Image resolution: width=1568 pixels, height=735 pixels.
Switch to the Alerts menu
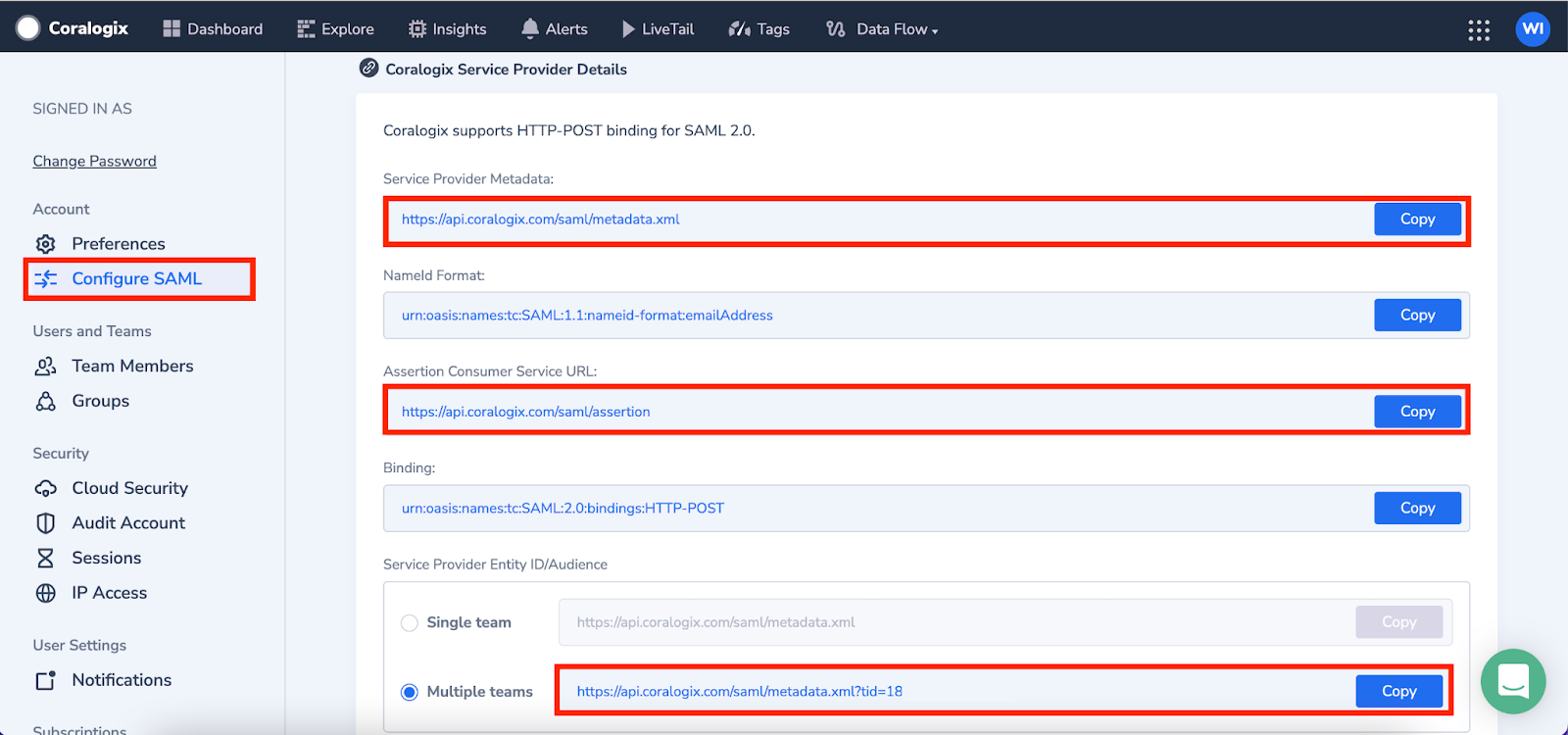[x=555, y=29]
